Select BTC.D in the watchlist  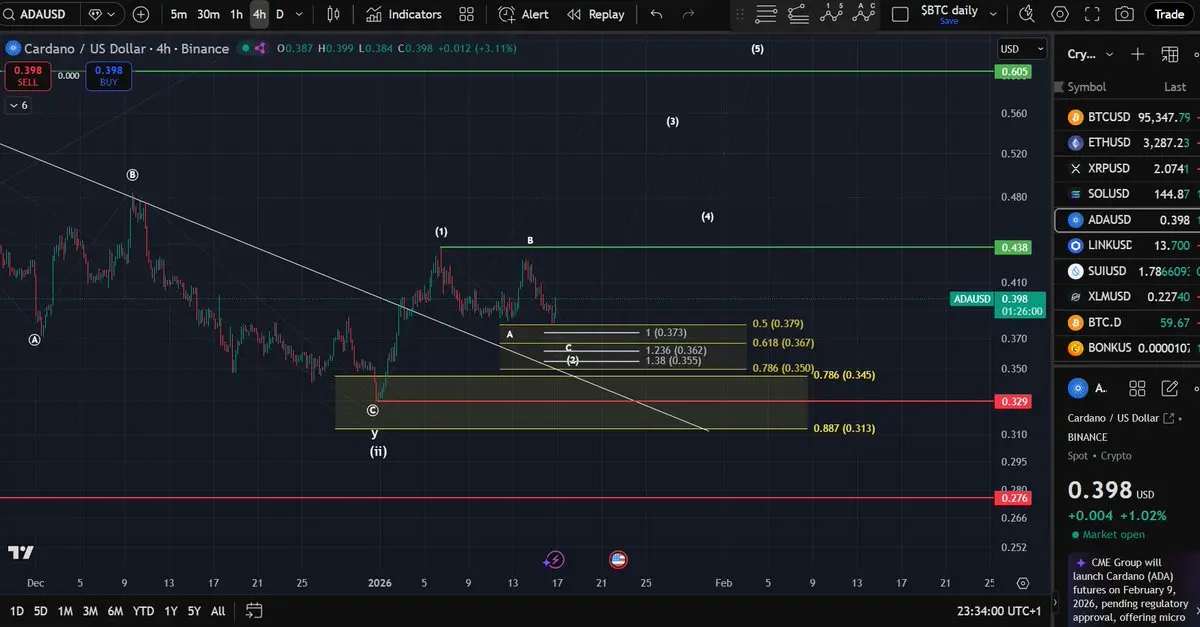[x=1127, y=322]
